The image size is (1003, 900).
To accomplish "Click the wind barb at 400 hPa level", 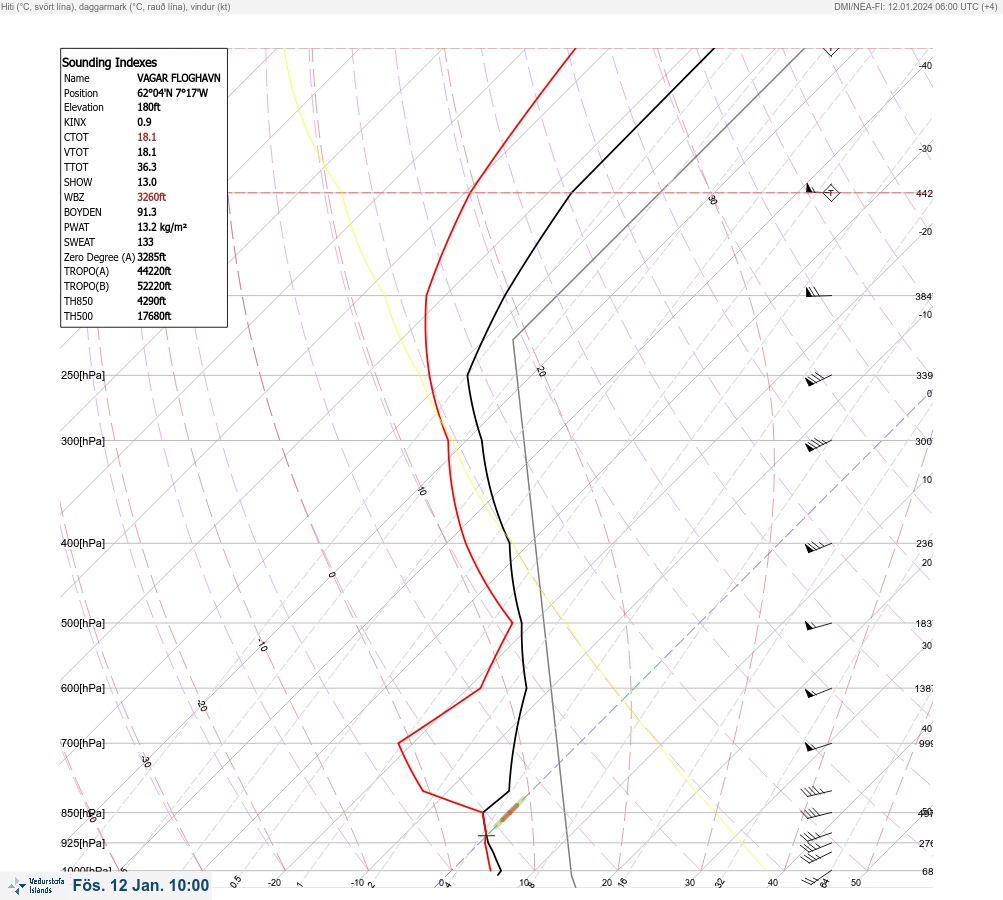I will click(x=818, y=546).
